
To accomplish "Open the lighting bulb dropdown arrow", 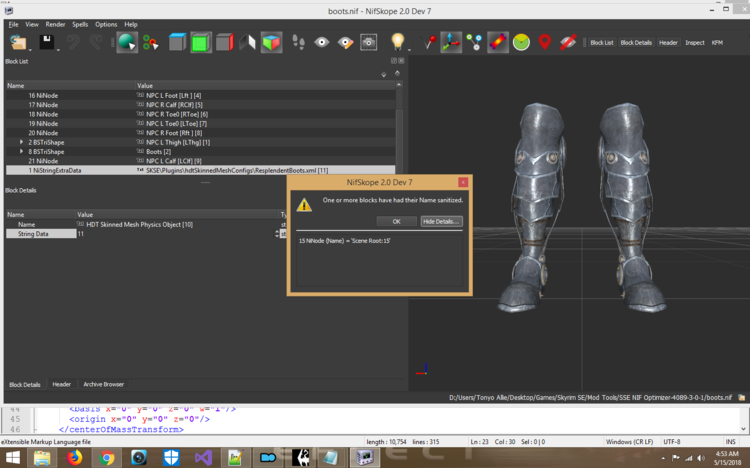I will click(x=409, y=49).
